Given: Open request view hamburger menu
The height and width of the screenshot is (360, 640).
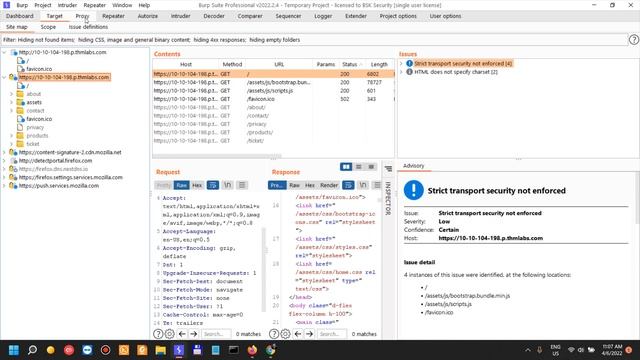Looking at the screenshot, I should tap(242, 185).
